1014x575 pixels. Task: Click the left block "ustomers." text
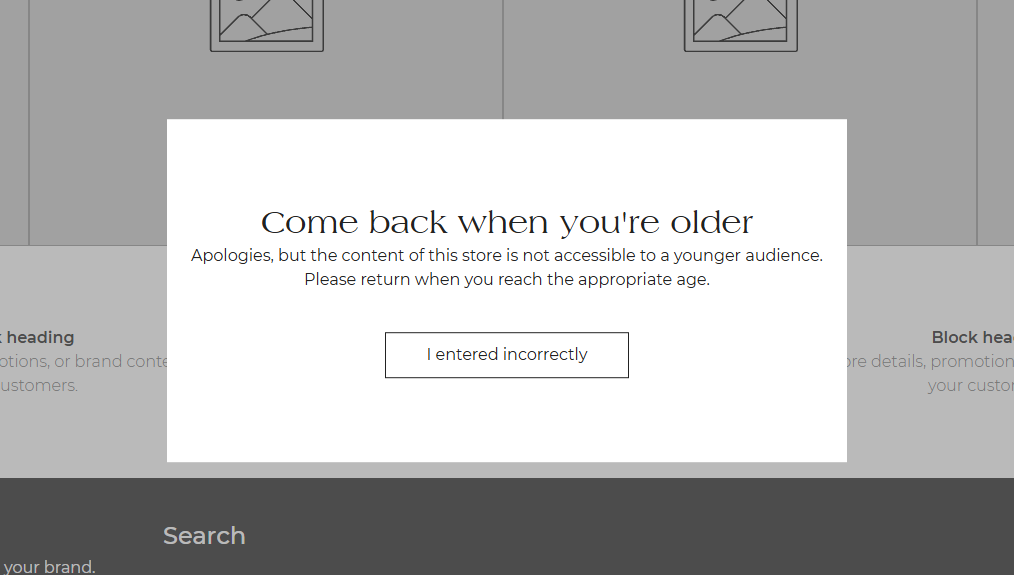pyautogui.click(x=40, y=385)
